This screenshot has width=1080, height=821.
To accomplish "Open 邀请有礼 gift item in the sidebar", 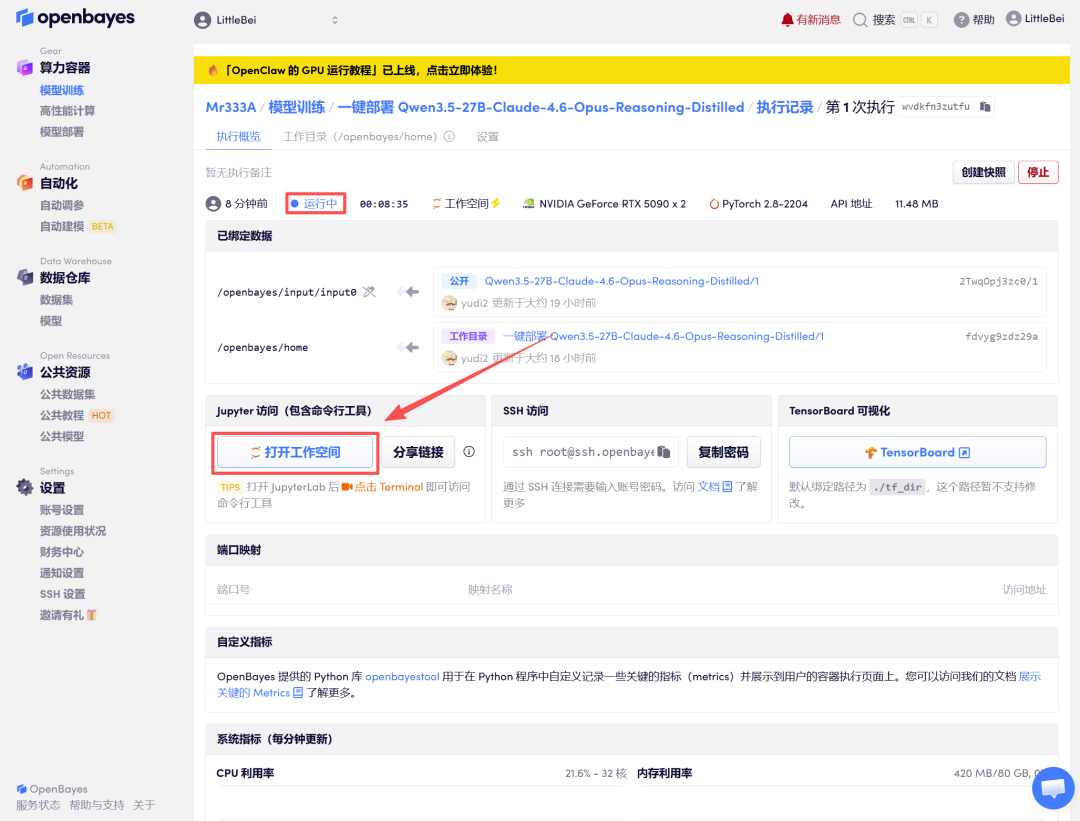I will tap(68, 615).
